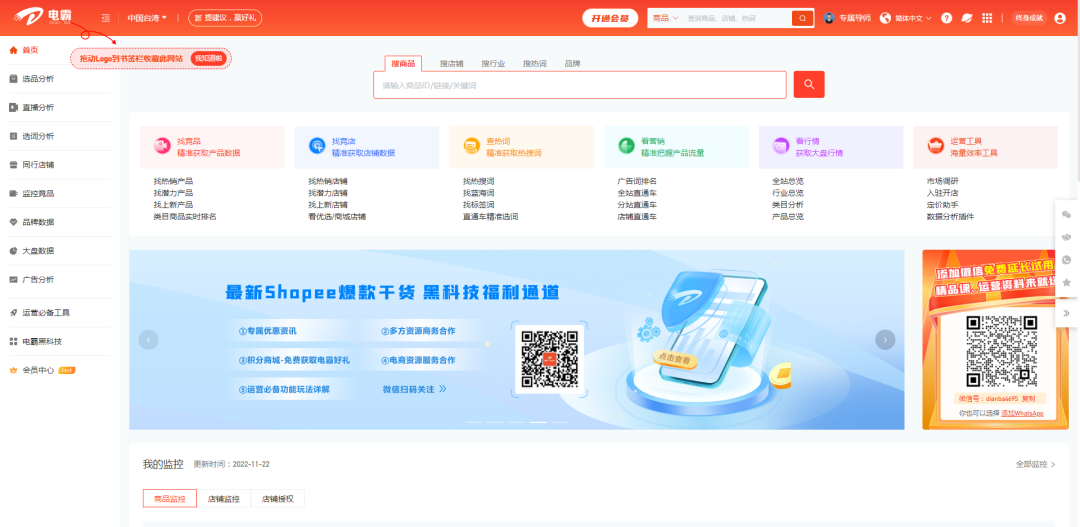Screen dimensions: 1080x527
Task: Click the 电霸黑科技 grid icon
Action: 13,342
